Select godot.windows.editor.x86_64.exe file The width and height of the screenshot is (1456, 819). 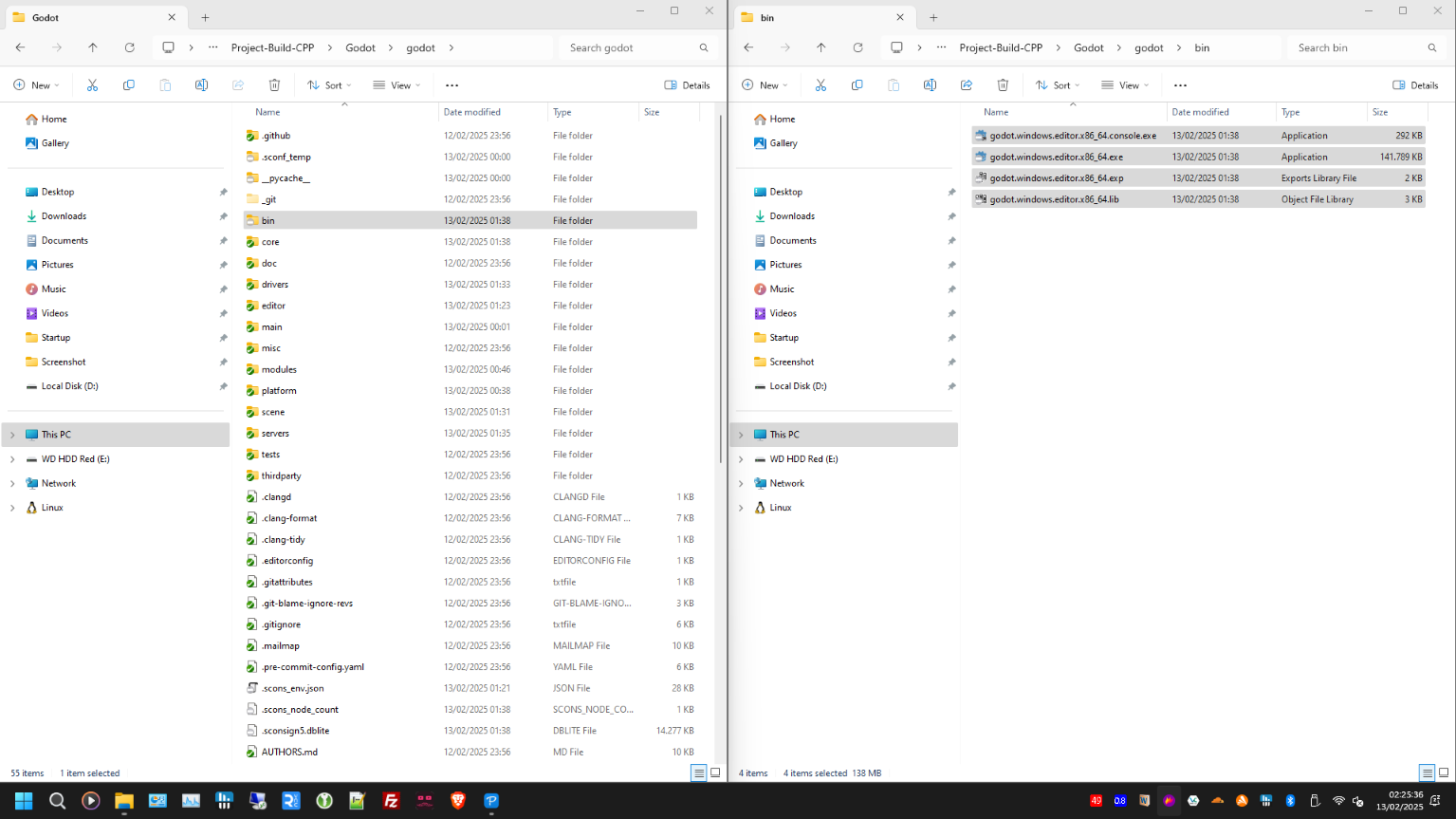[x=1199, y=157]
